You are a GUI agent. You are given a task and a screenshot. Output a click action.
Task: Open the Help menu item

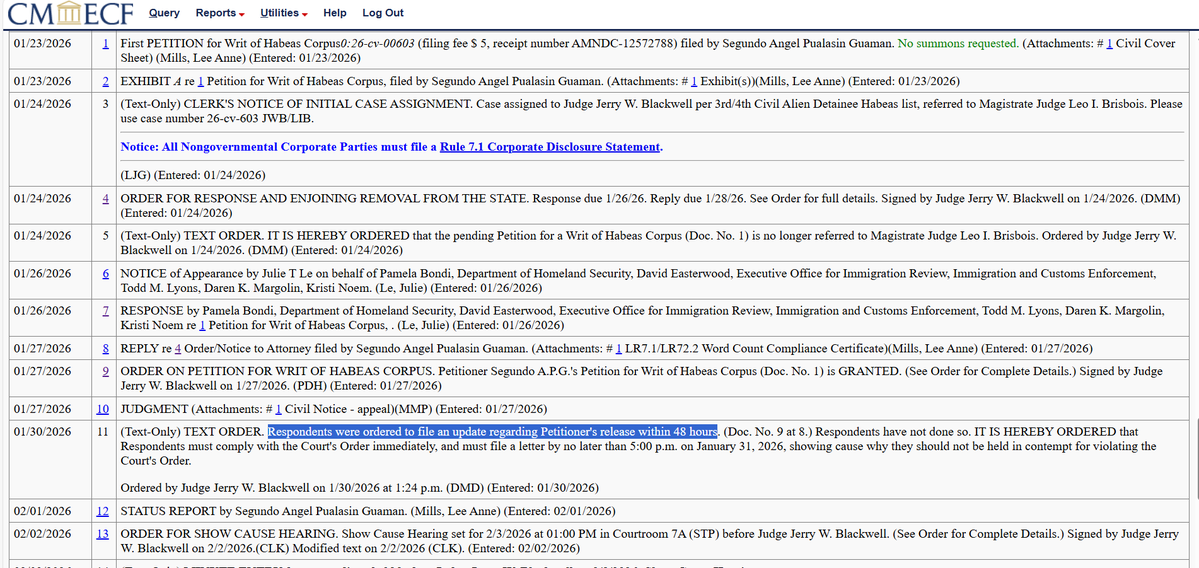(x=335, y=14)
